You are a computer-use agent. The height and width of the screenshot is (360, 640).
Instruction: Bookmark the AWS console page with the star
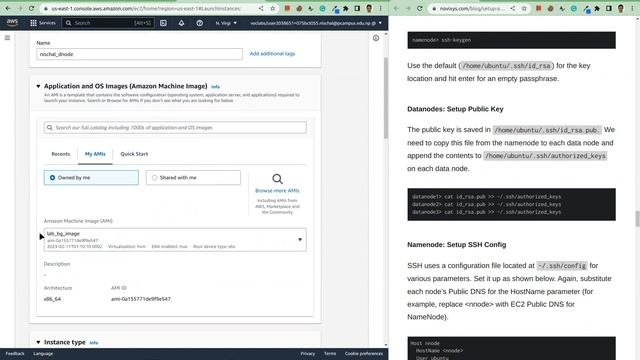pyautogui.click(x=273, y=8)
